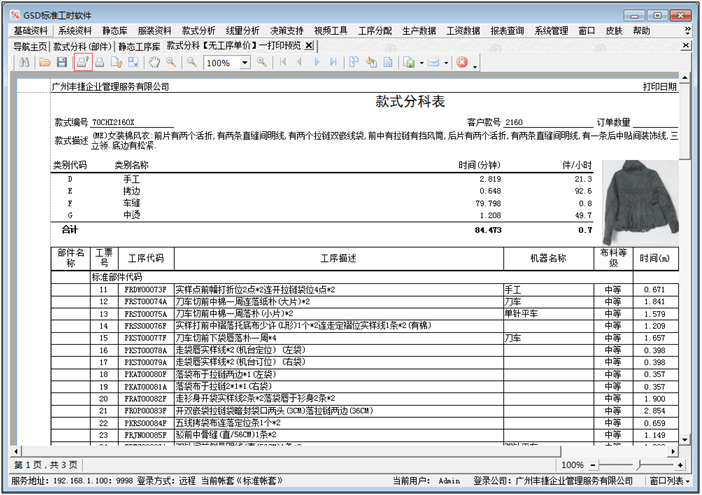Open the 报表查询 menu
The width and height of the screenshot is (702, 495).
[x=507, y=30]
